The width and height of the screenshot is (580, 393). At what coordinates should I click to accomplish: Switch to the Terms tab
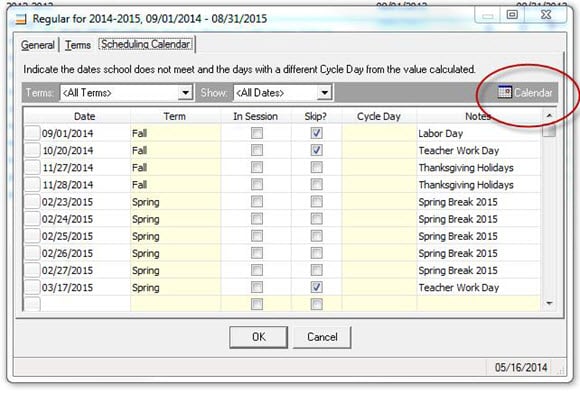coord(78,45)
